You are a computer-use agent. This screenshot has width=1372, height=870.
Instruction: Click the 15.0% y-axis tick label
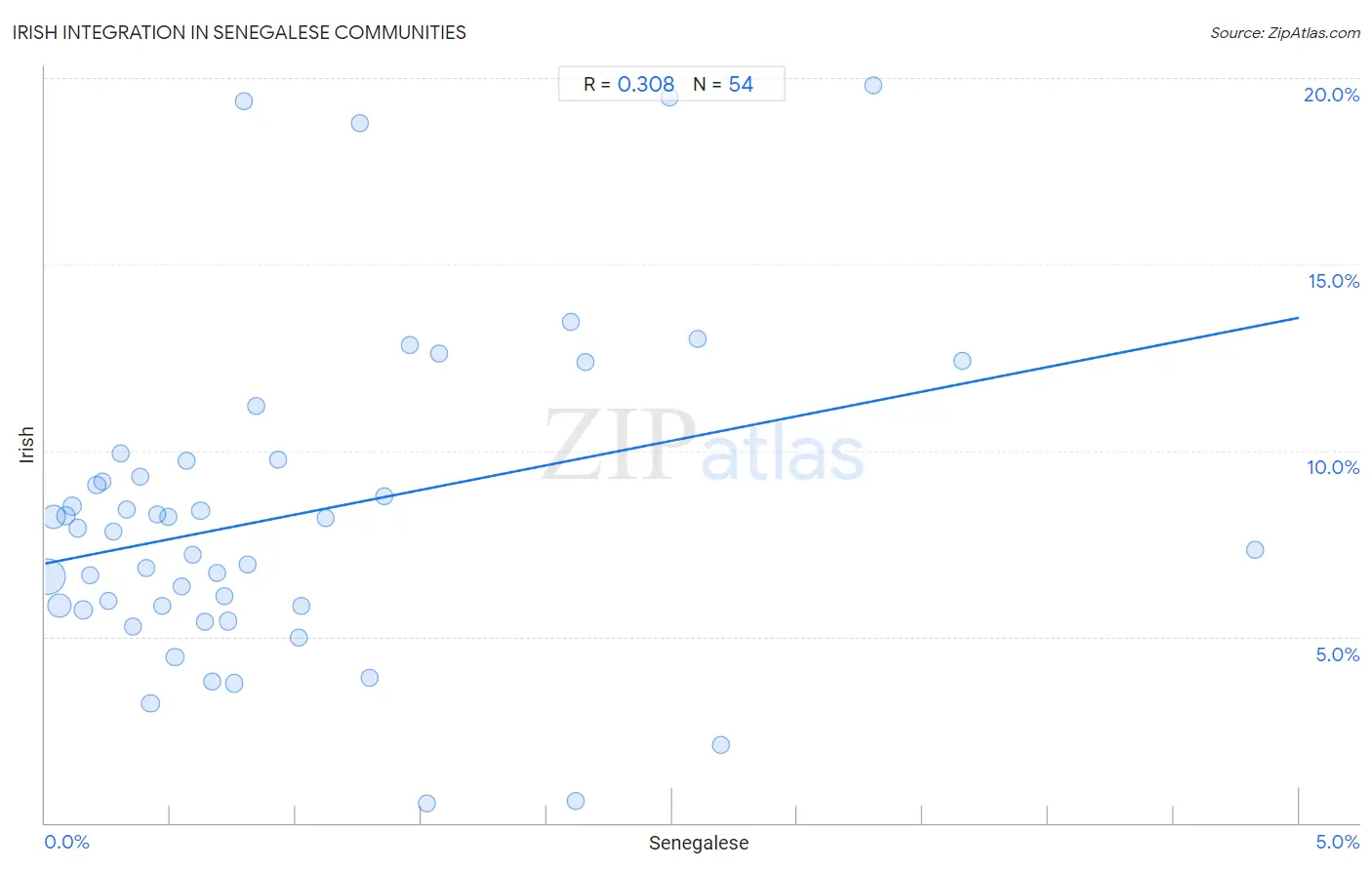point(1333,281)
